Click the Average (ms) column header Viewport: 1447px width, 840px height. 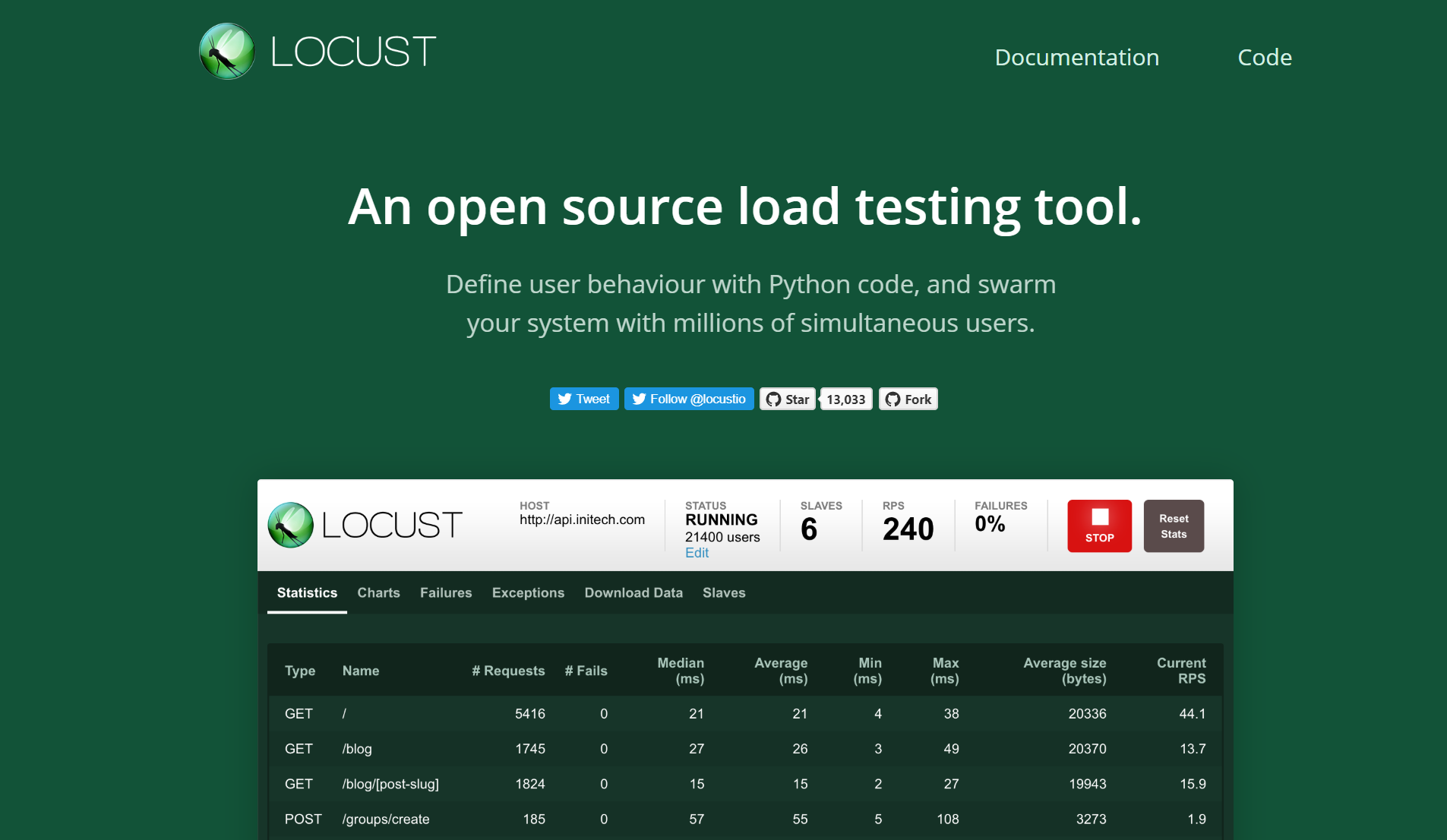[x=781, y=671]
